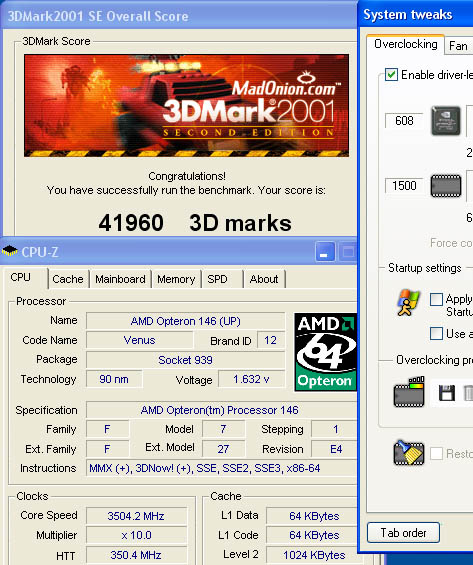Click the System tweaks window title bar

416,15
